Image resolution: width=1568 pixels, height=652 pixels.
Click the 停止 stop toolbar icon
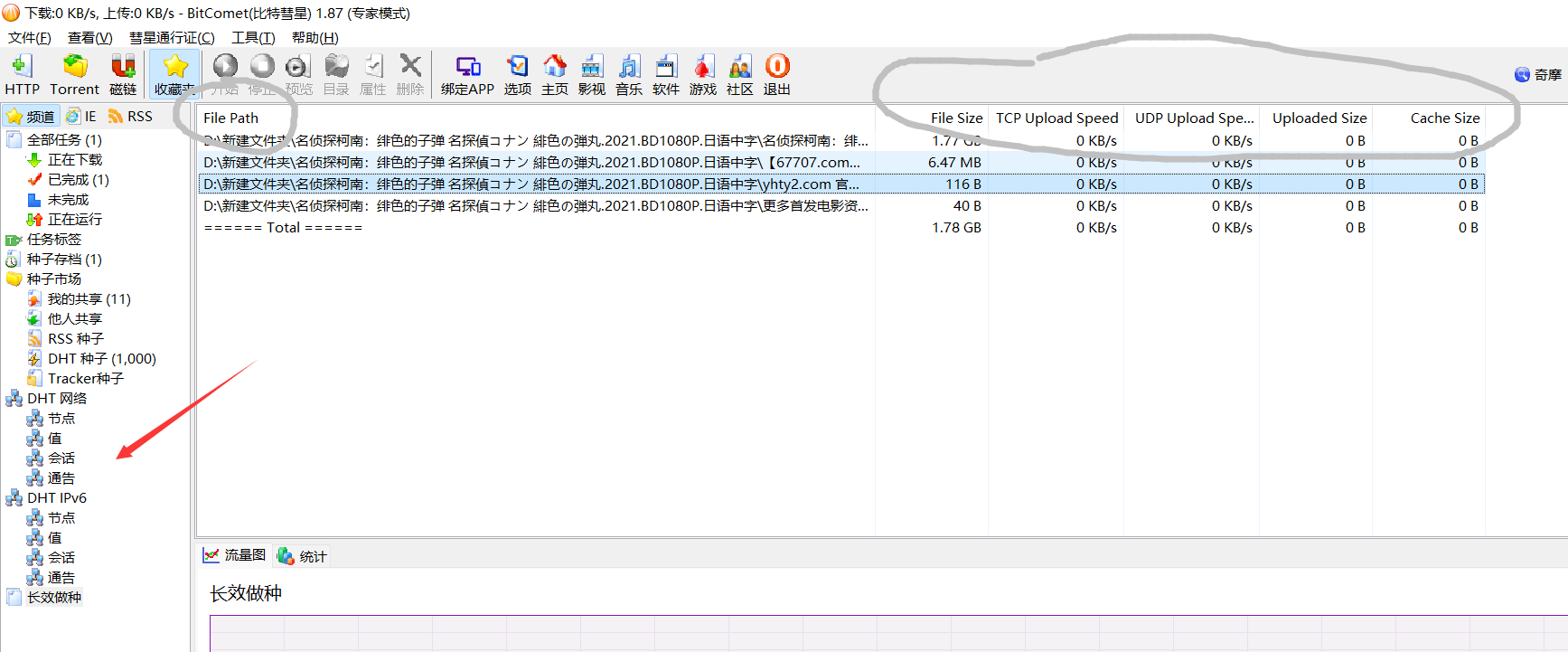262,74
